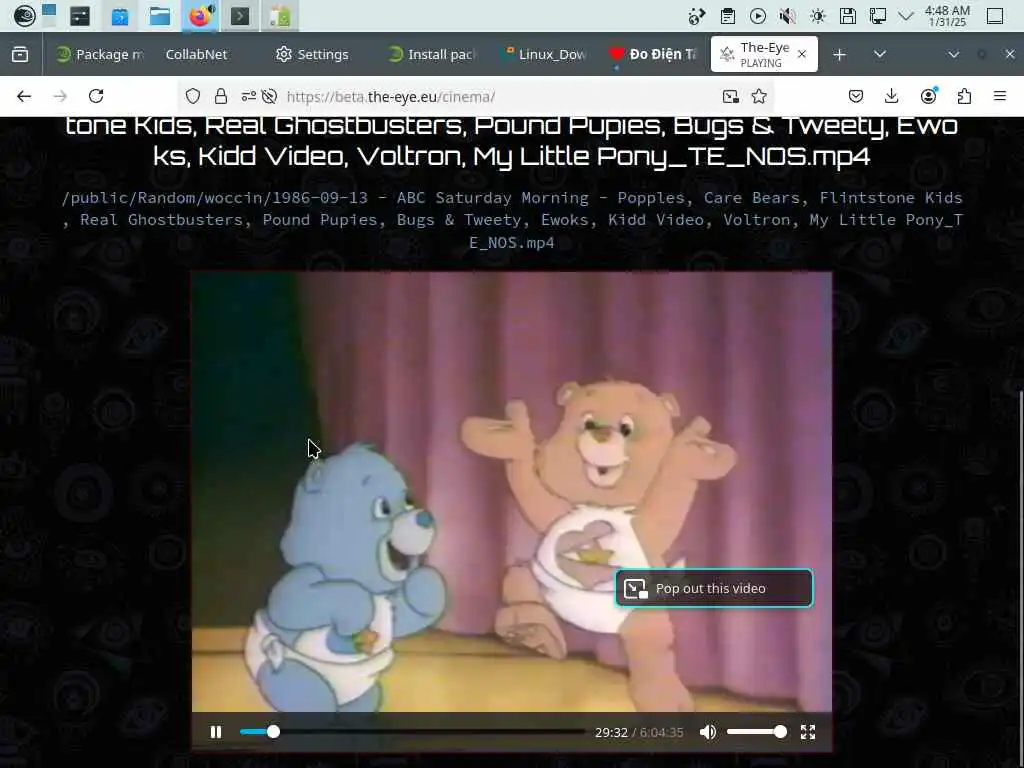Click the window minimize chevron in titlebar
This screenshot has width=1024, height=768.
click(x=953, y=54)
